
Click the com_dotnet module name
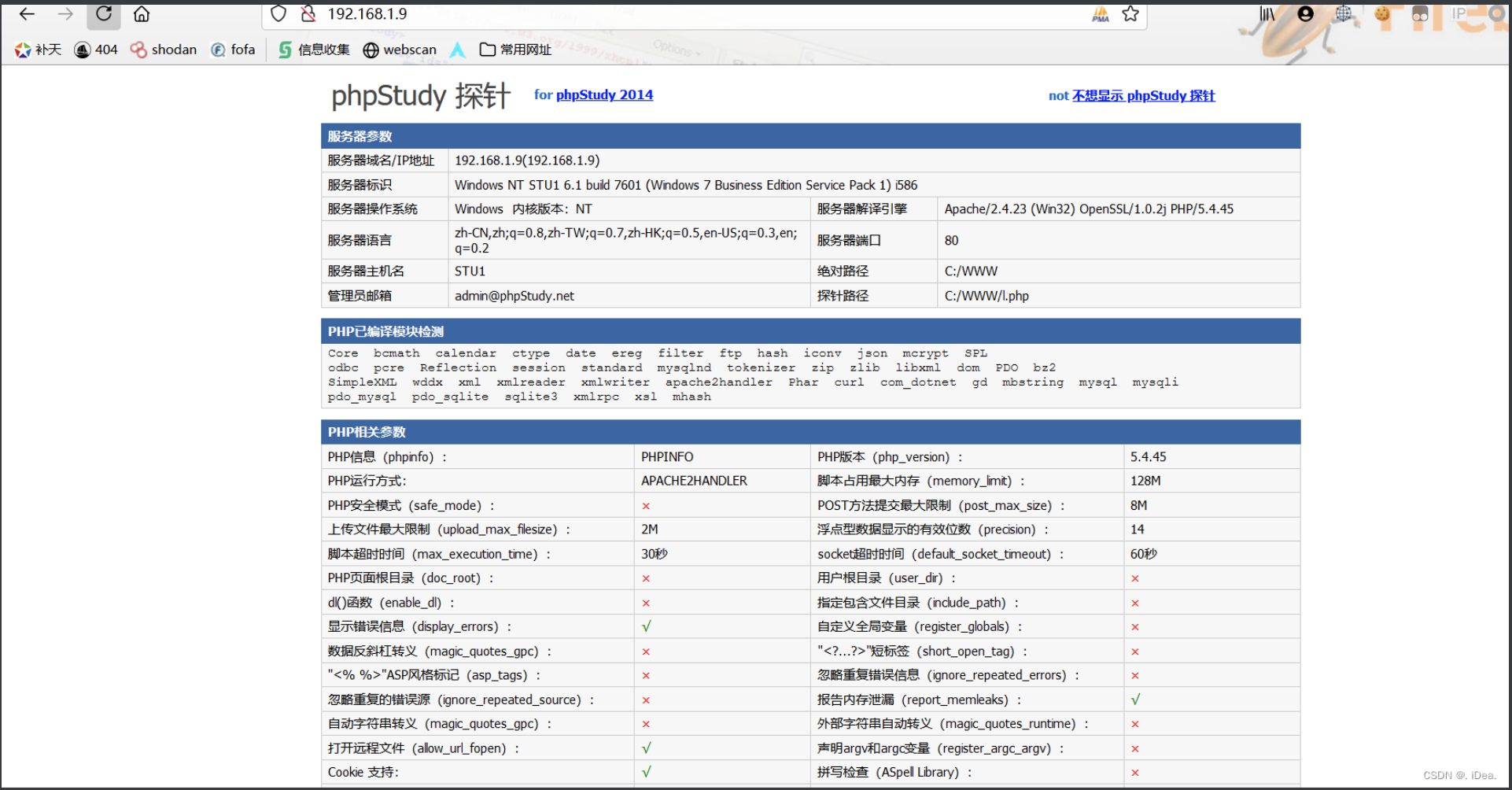coord(918,382)
